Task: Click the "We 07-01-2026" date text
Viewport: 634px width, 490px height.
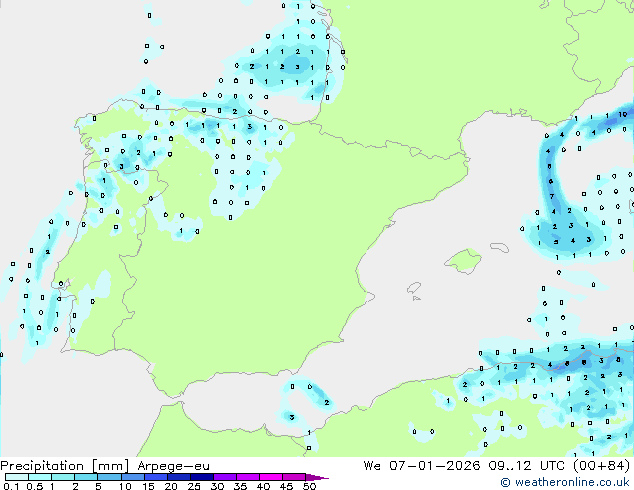Action: (422, 466)
